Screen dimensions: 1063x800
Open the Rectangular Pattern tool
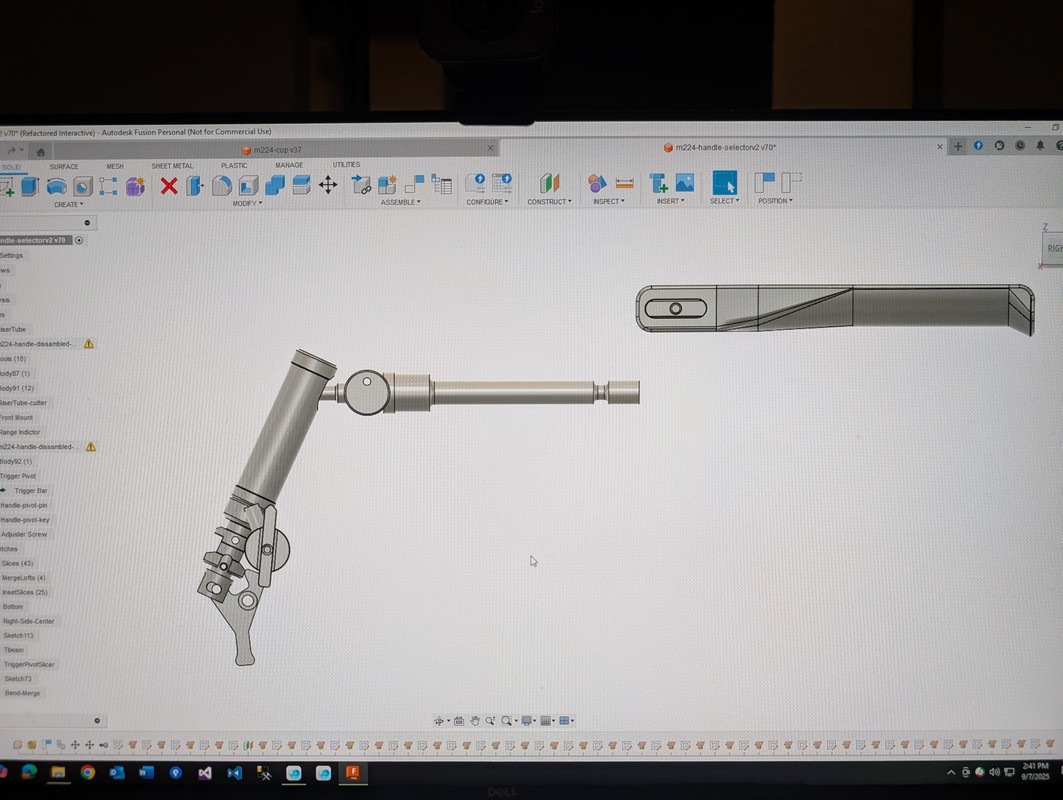(108, 186)
